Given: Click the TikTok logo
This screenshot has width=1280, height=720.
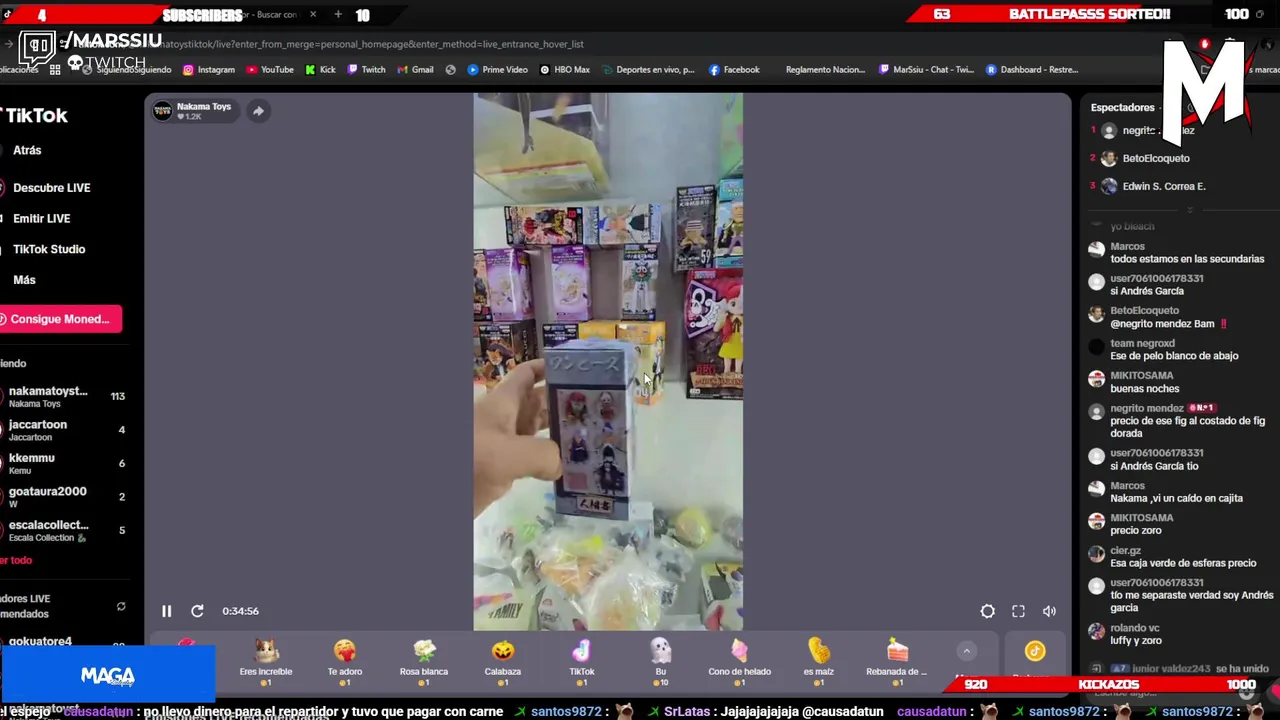Looking at the screenshot, I should (x=35, y=115).
